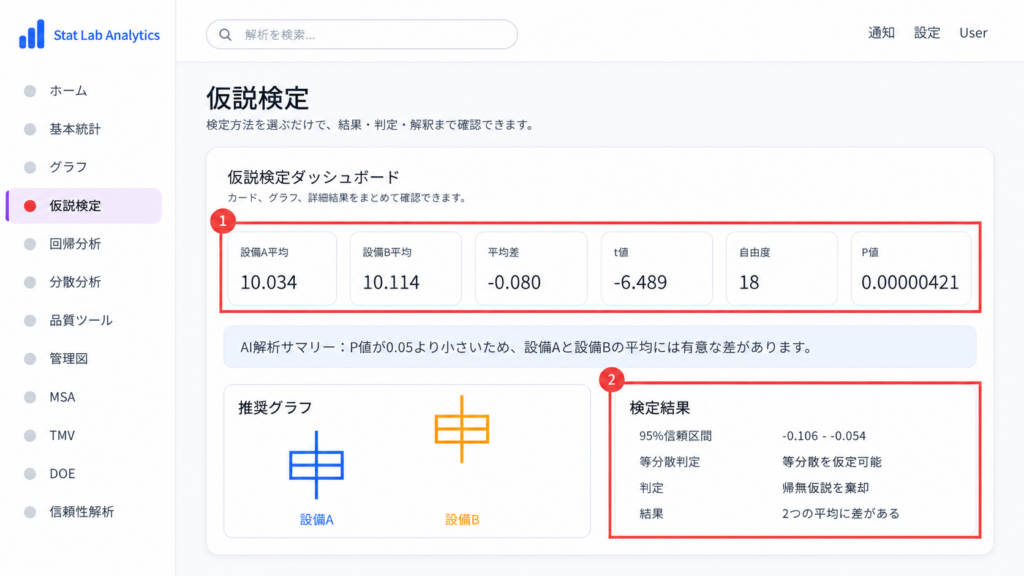Click 2つの平均に差がある result text
1024x576 pixels.
tap(840, 514)
